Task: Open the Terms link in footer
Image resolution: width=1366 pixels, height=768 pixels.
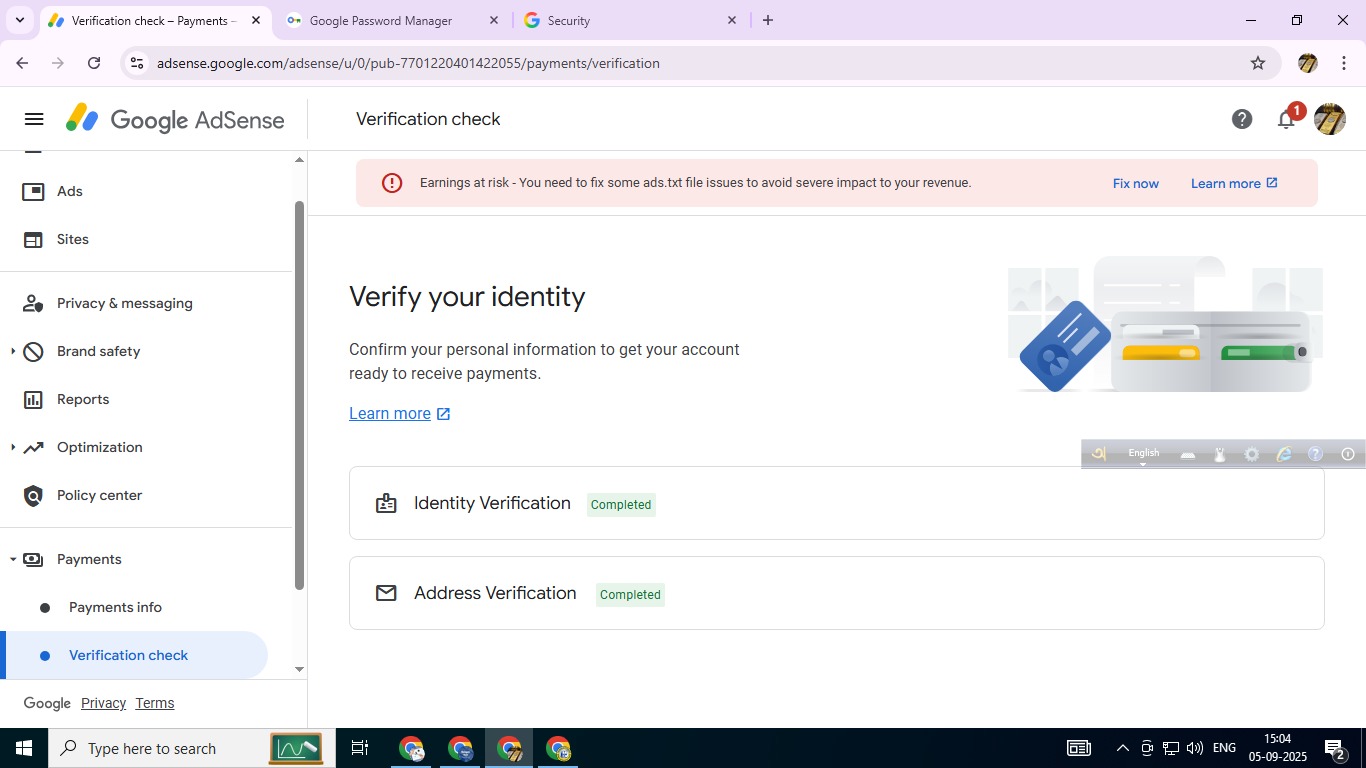Action: click(155, 703)
